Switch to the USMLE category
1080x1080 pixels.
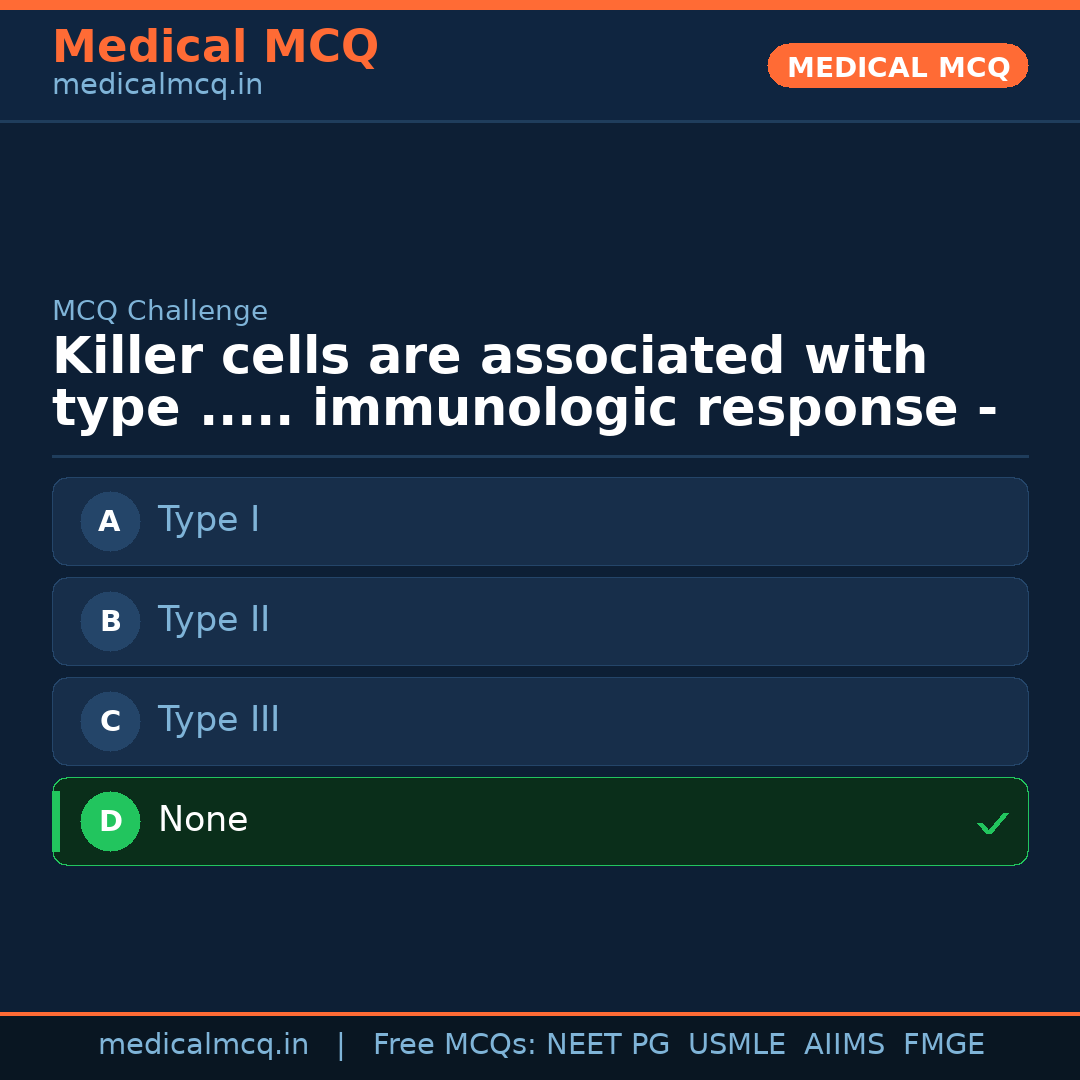[x=737, y=1044]
